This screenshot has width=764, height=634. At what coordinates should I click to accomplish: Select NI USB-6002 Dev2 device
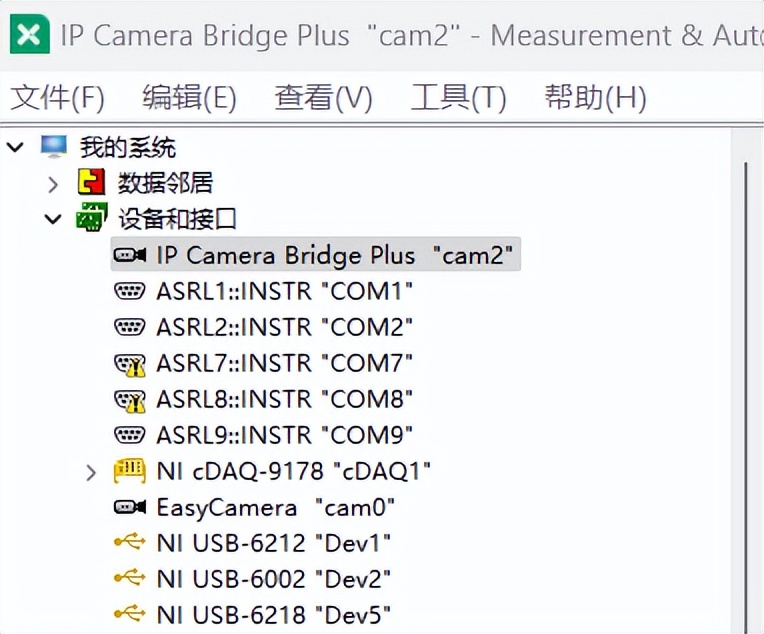pyautogui.click(x=273, y=578)
